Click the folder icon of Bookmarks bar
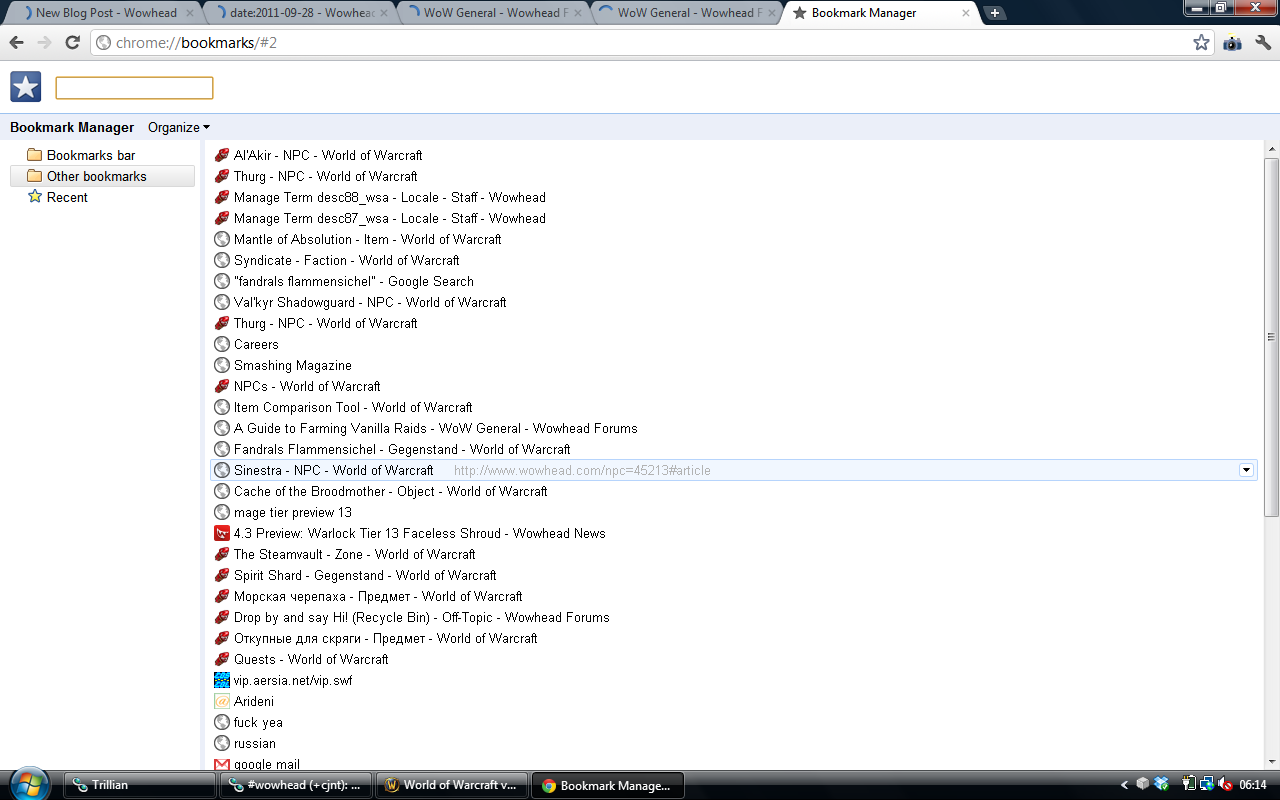Screen dimensions: 1280x800 tap(34, 155)
